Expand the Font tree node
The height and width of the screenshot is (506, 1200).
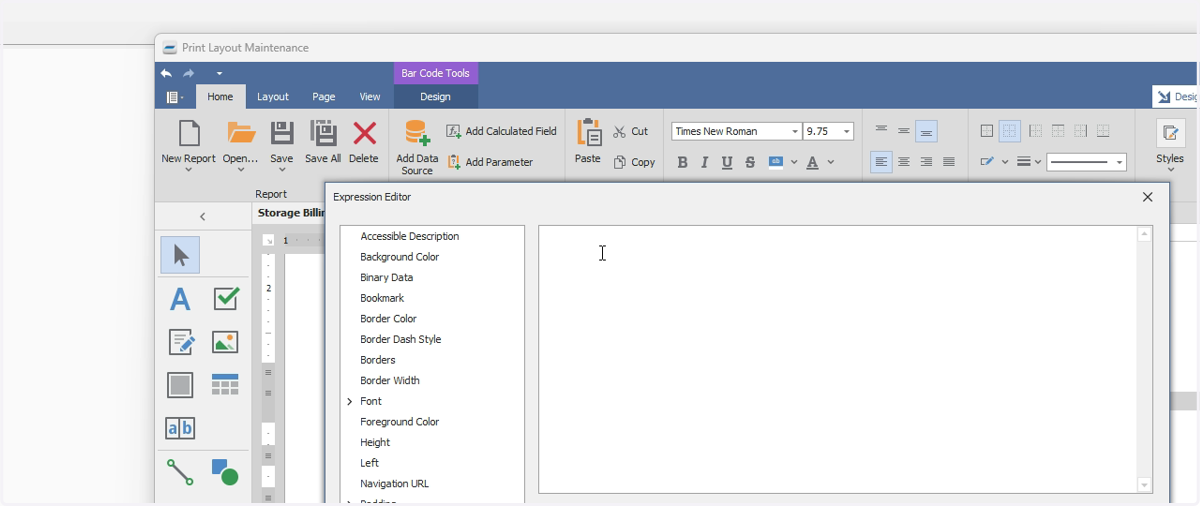click(350, 401)
